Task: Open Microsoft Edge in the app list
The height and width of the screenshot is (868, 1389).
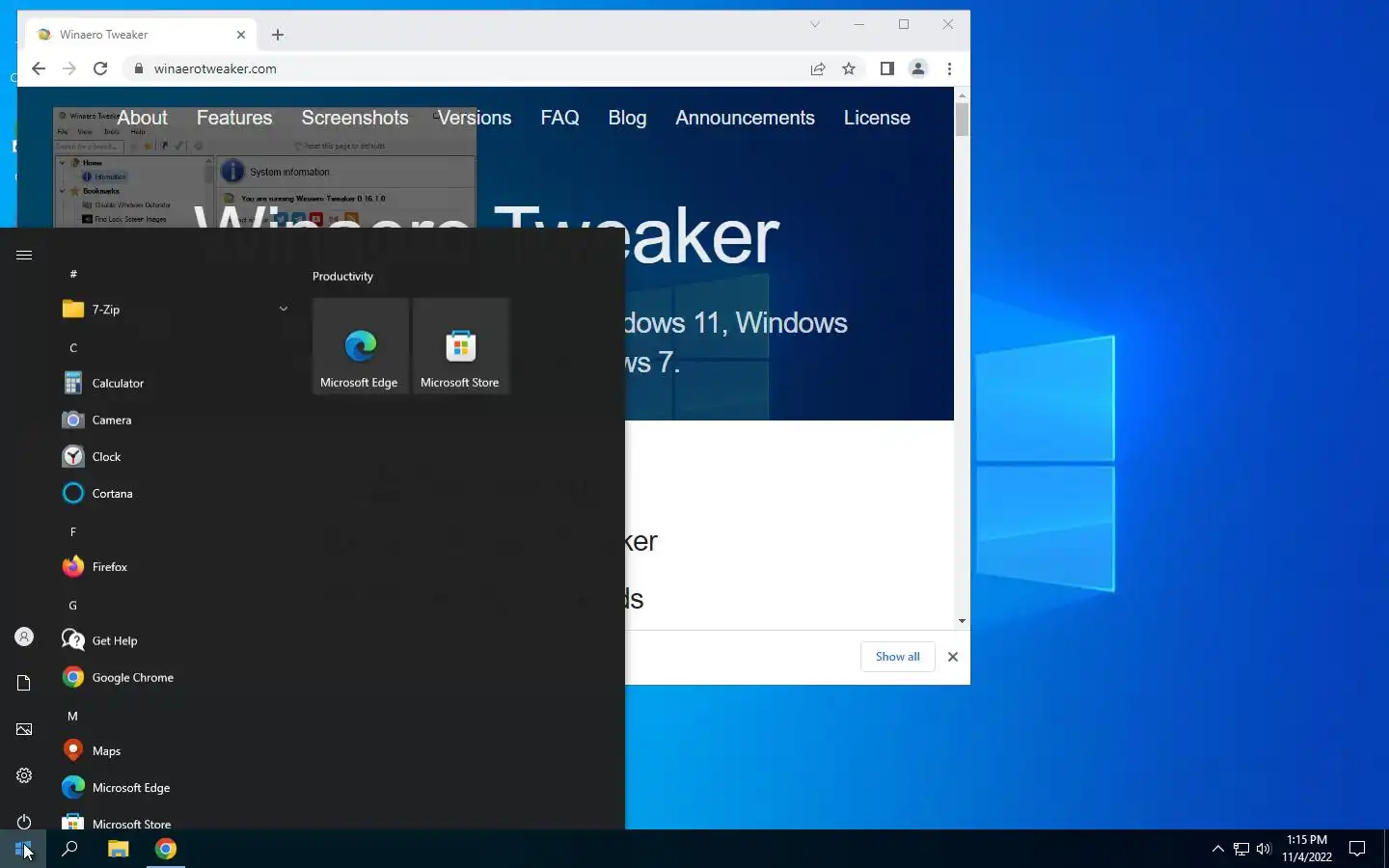Action: [x=174, y=787]
